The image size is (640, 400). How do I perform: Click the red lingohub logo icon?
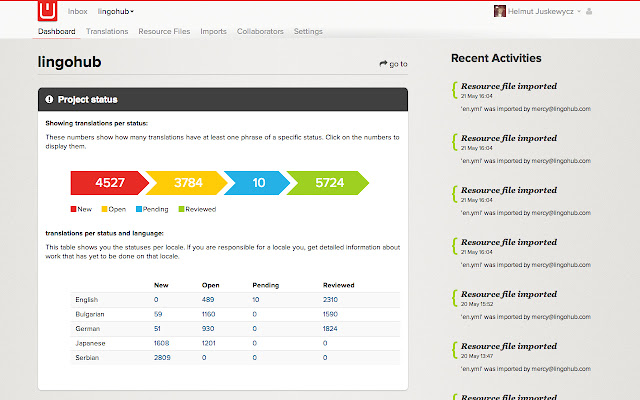[x=47, y=11]
